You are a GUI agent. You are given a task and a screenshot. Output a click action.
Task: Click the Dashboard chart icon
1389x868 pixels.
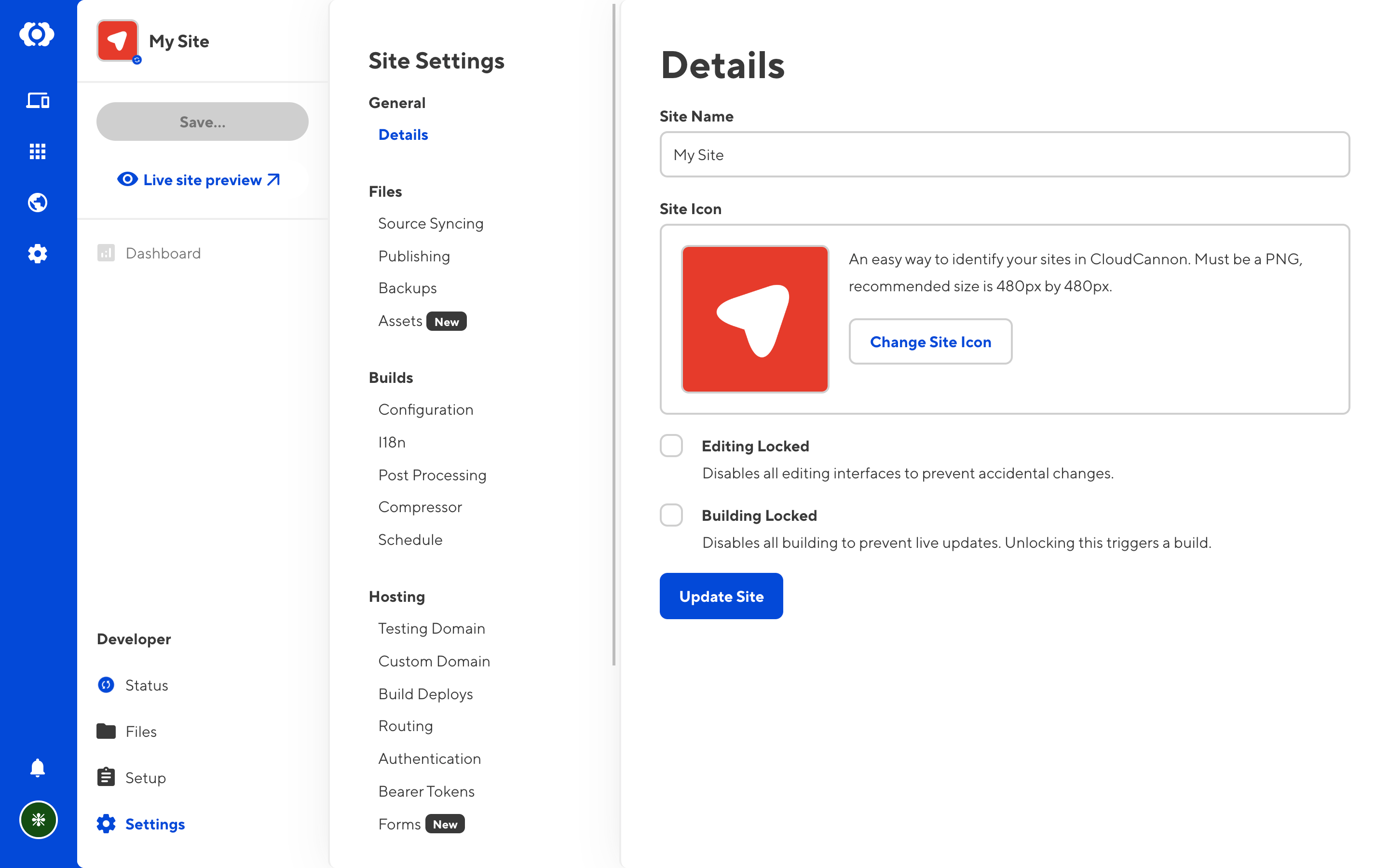coord(106,253)
